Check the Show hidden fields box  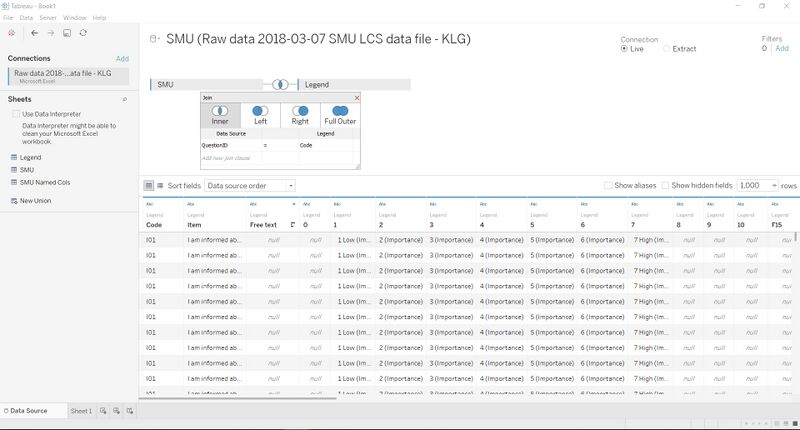pos(665,186)
